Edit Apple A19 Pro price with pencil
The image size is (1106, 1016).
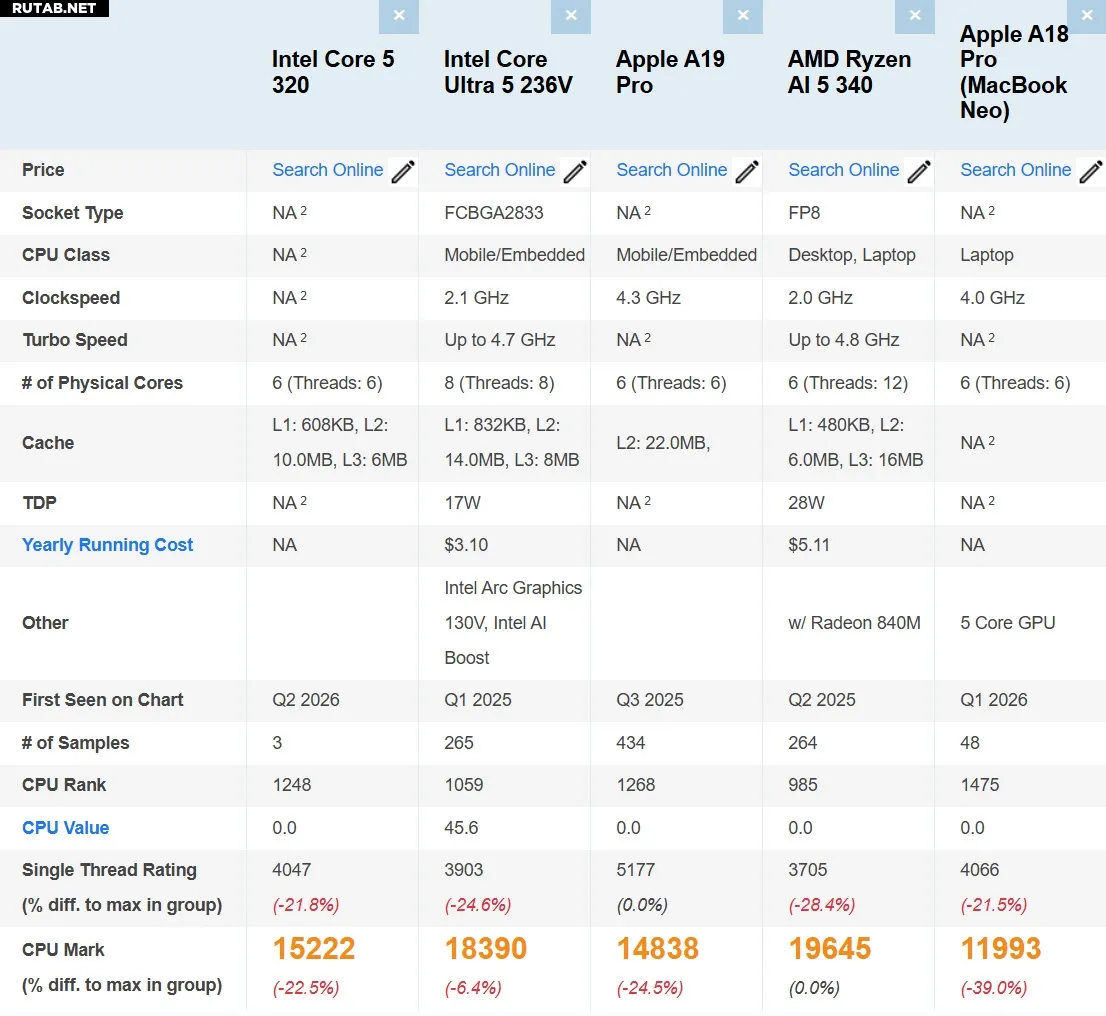pos(747,172)
